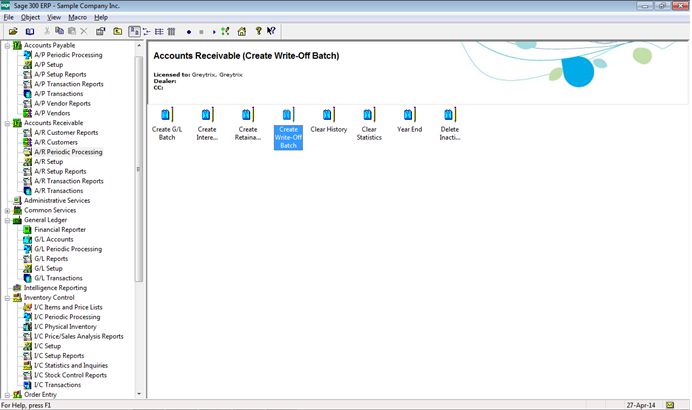Click the macro edit icon beside home
The height and width of the screenshot is (410, 692).
click(x=226, y=31)
